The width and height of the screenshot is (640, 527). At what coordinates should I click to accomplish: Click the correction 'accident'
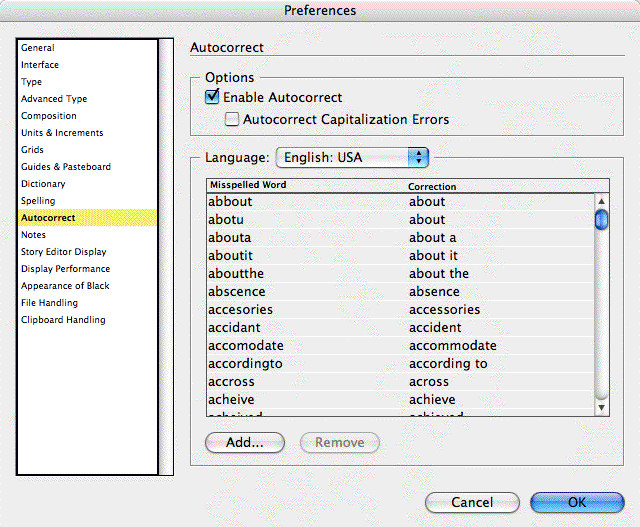(435, 327)
